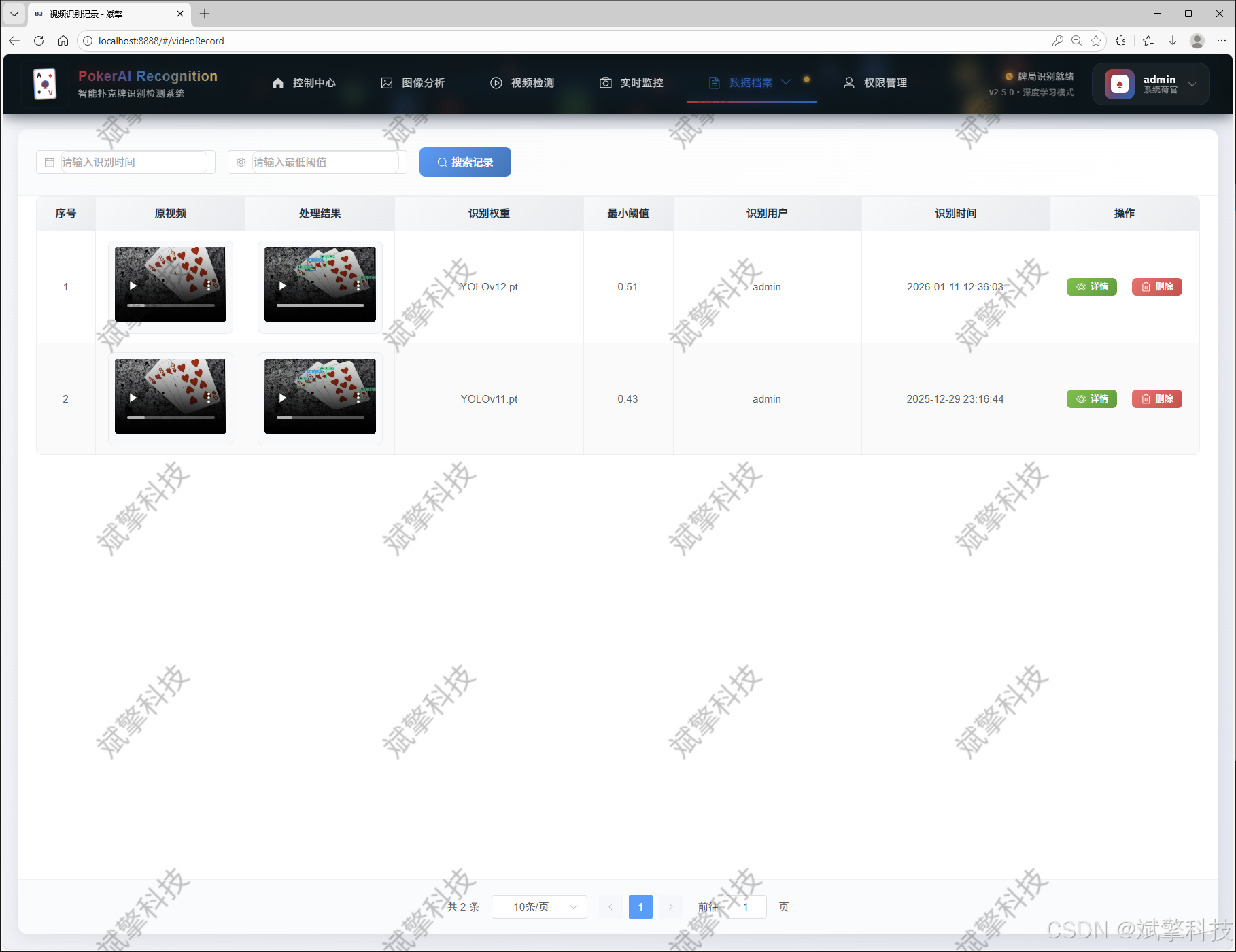Play original video in row 2
The height and width of the screenshot is (952, 1236).
click(x=133, y=398)
